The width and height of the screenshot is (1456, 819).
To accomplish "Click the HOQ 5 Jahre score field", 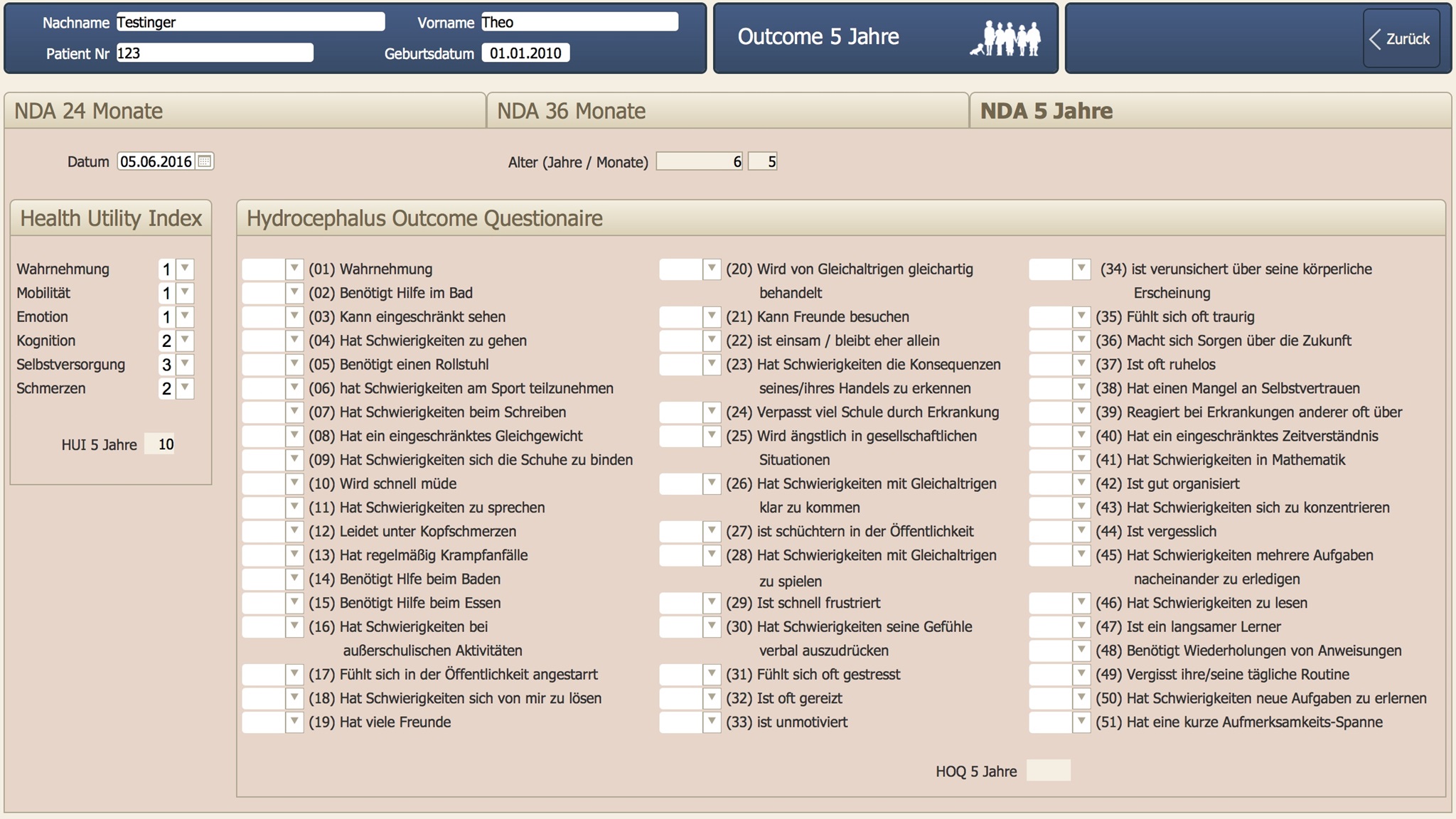I will point(1049,771).
